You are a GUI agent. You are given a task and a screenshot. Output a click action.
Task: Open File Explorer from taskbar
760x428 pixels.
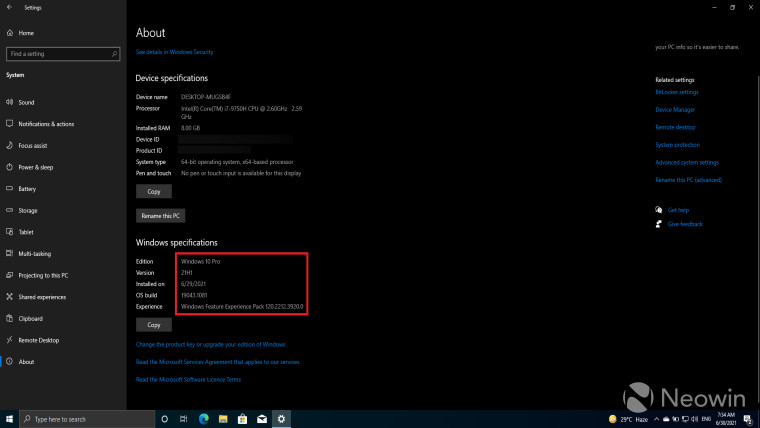coord(223,419)
